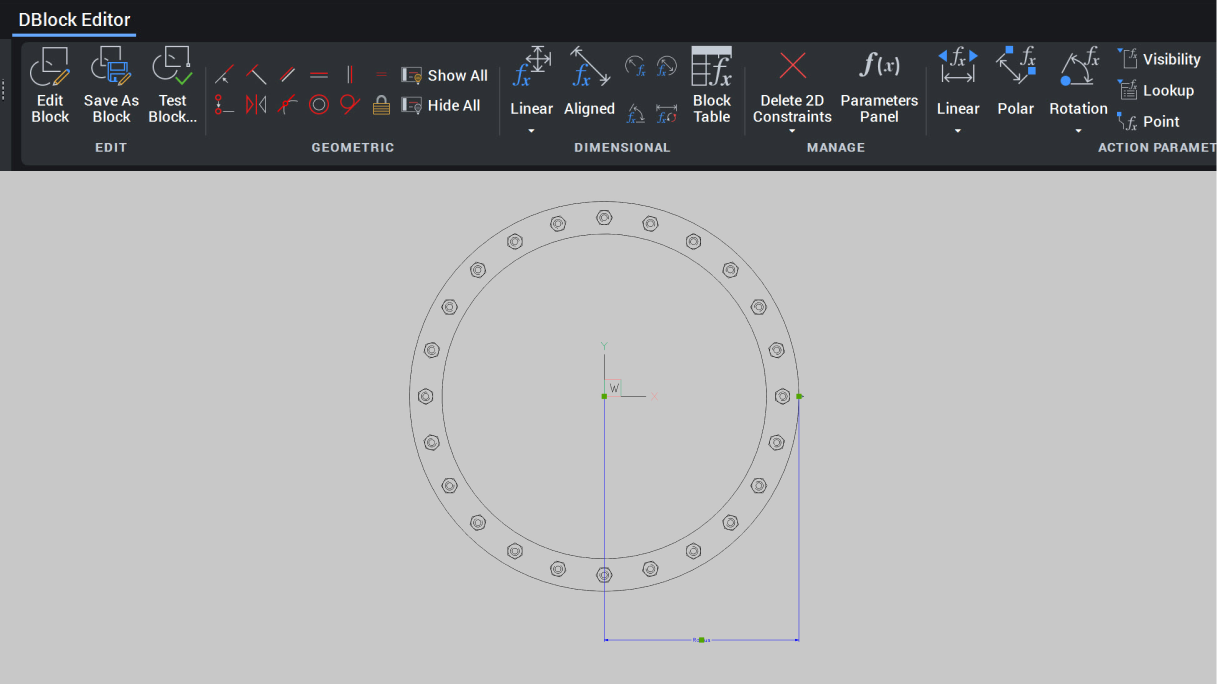Click the convert dimension to constraint icon
The height and width of the screenshot is (684, 1217).
[667, 113]
